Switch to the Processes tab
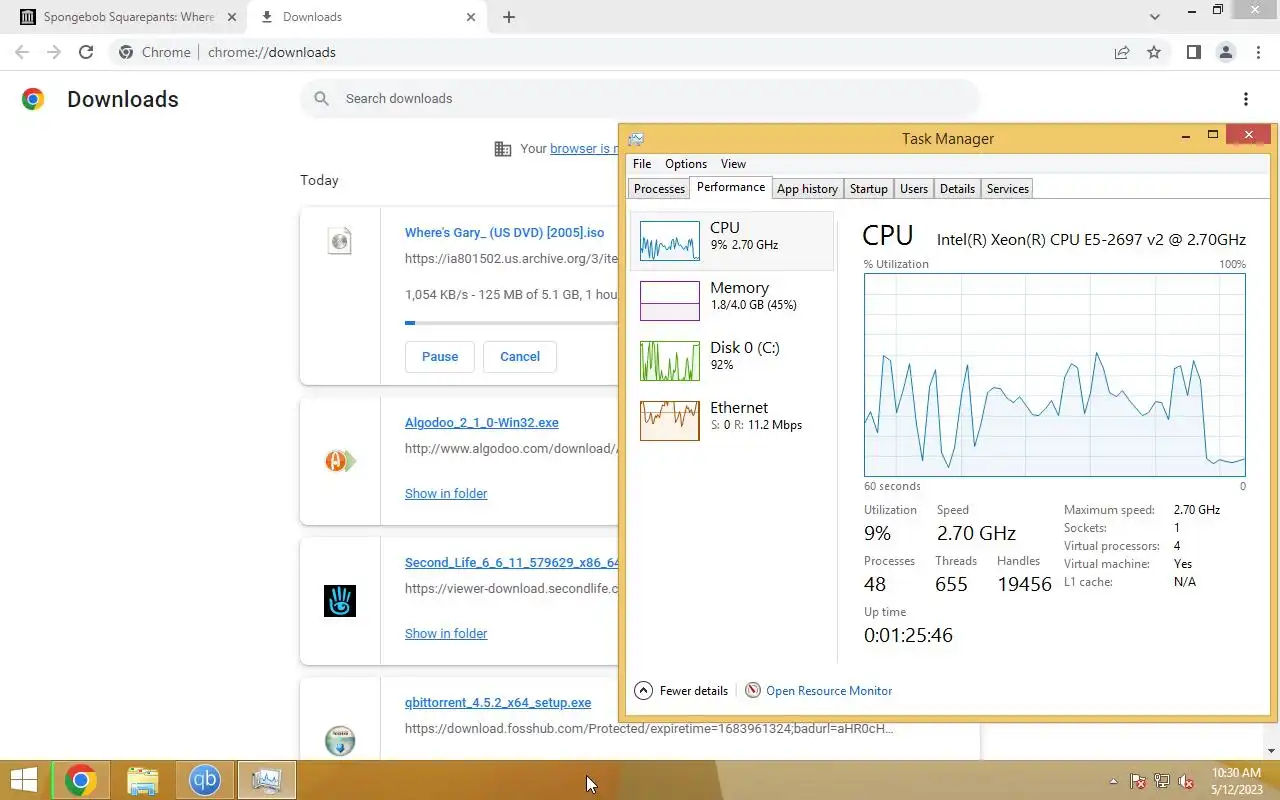The width and height of the screenshot is (1280, 800). point(659,188)
